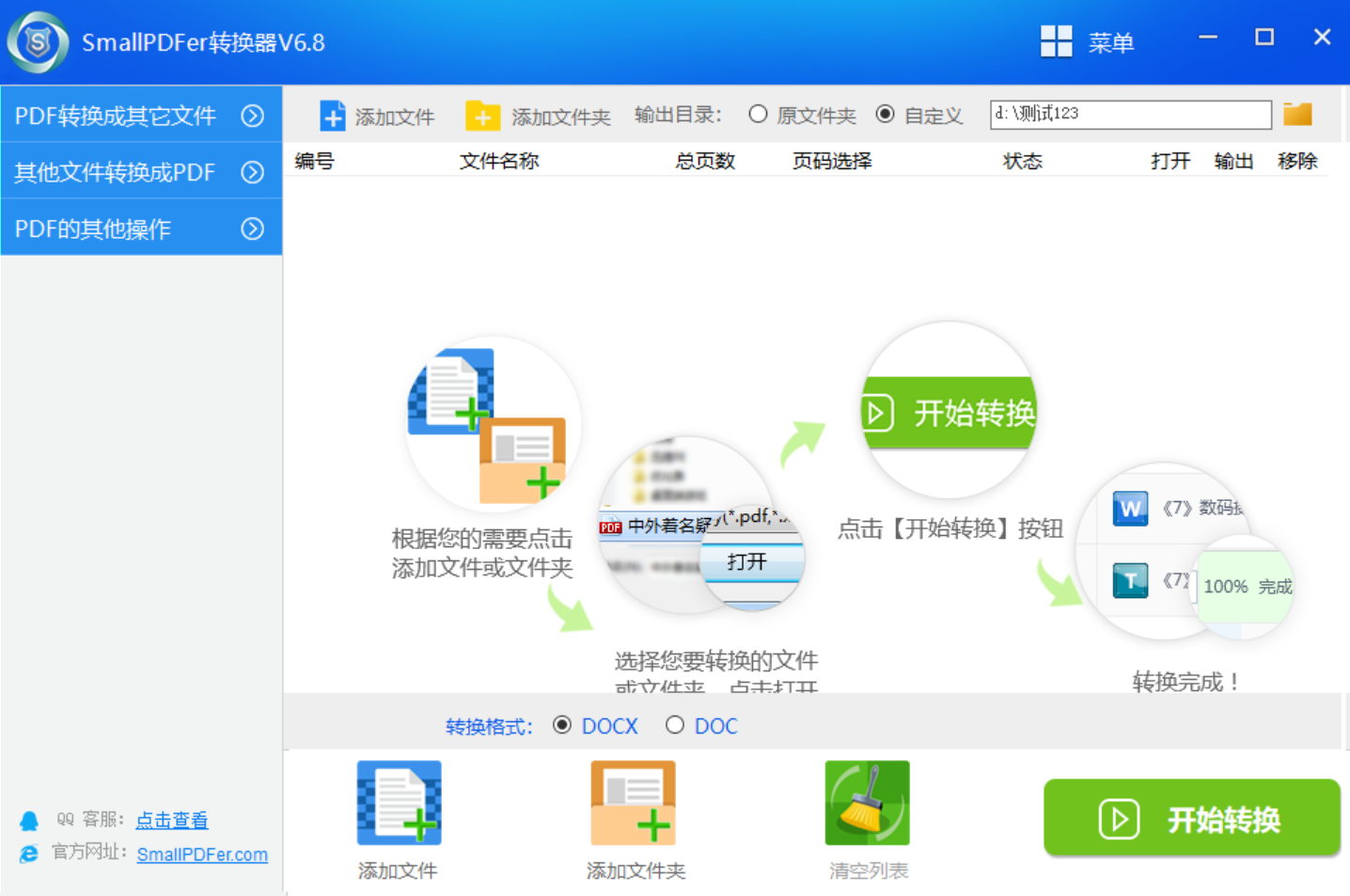The height and width of the screenshot is (896, 1350).
Task: Open the output directory browse folder icon
Action: pyautogui.click(x=1297, y=114)
